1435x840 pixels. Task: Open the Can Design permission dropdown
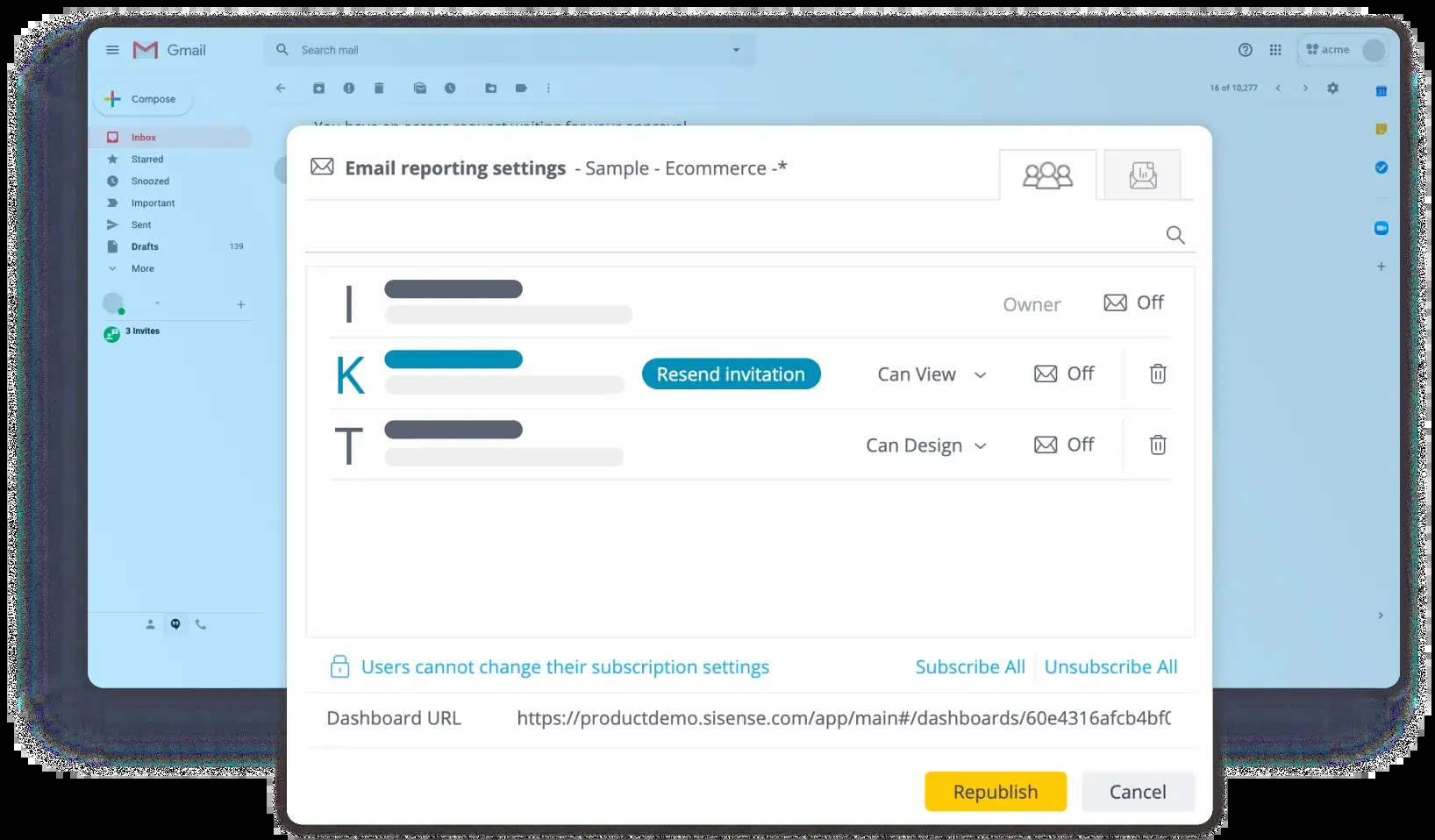point(926,445)
